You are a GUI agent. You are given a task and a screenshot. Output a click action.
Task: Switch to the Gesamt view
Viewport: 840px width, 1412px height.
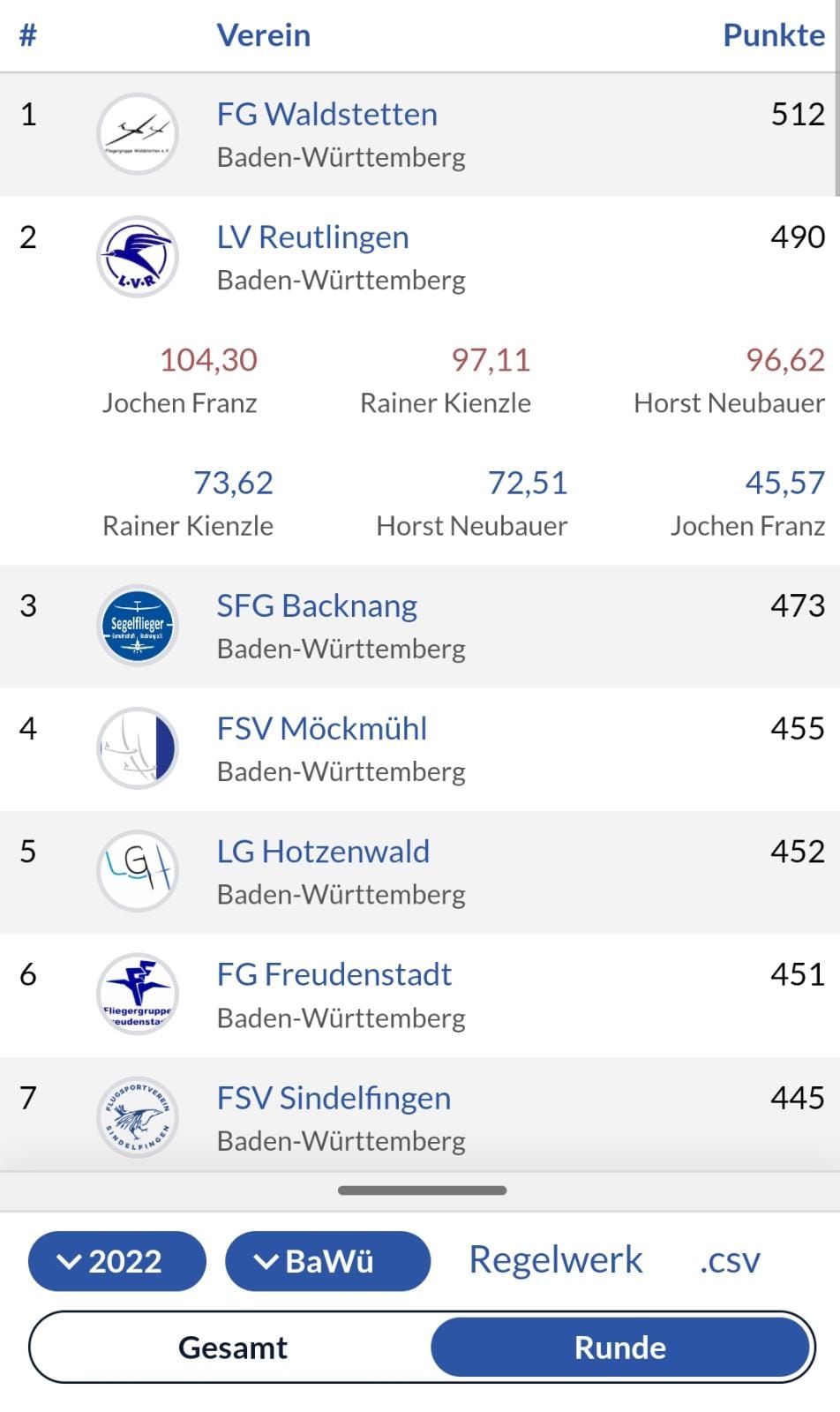233,1348
